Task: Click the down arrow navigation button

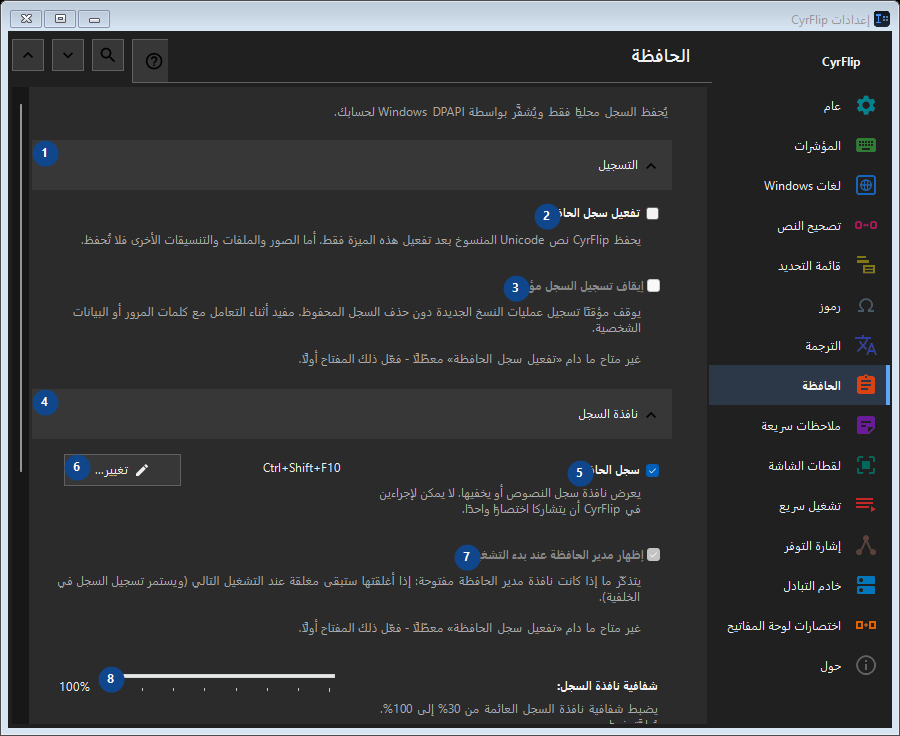Action: (68, 55)
